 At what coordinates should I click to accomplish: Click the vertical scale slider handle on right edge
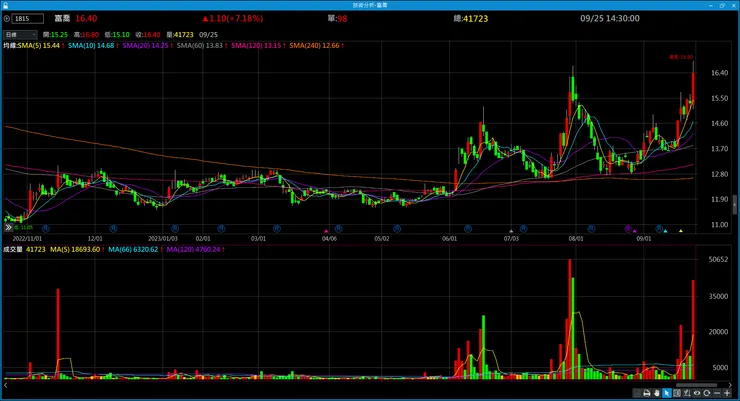[734, 204]
